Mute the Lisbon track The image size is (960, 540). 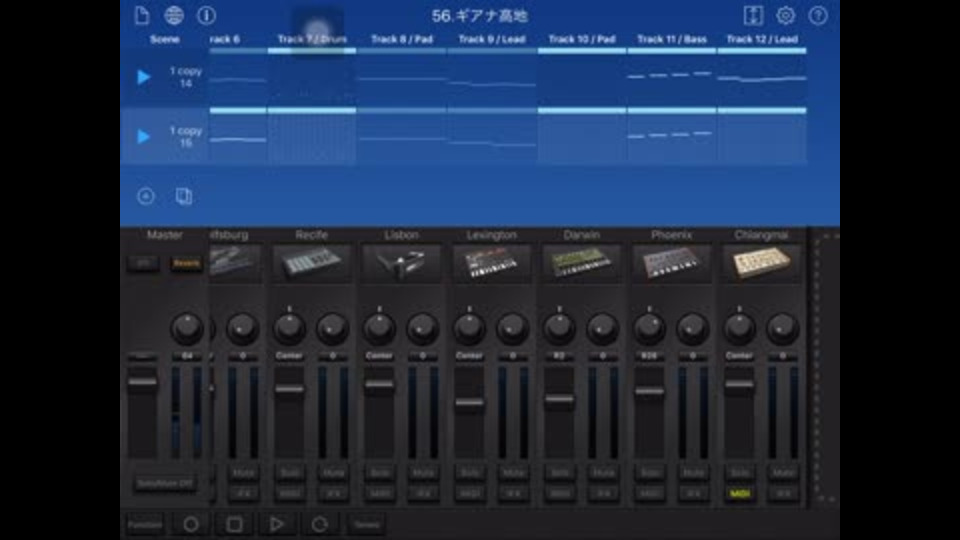(x=423, y=473)
